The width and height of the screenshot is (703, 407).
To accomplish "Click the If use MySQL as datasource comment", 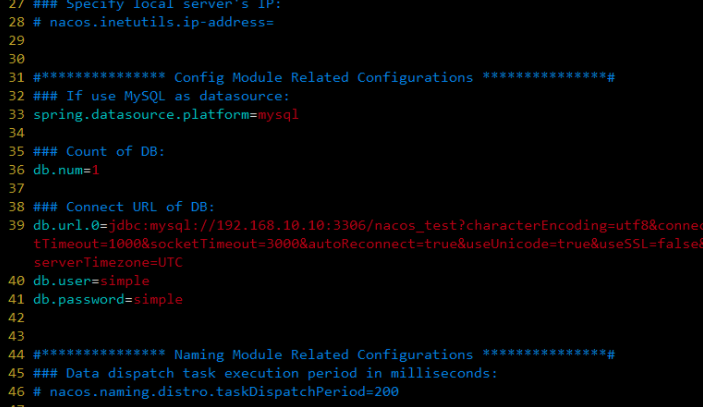I will tap(161, 96).
